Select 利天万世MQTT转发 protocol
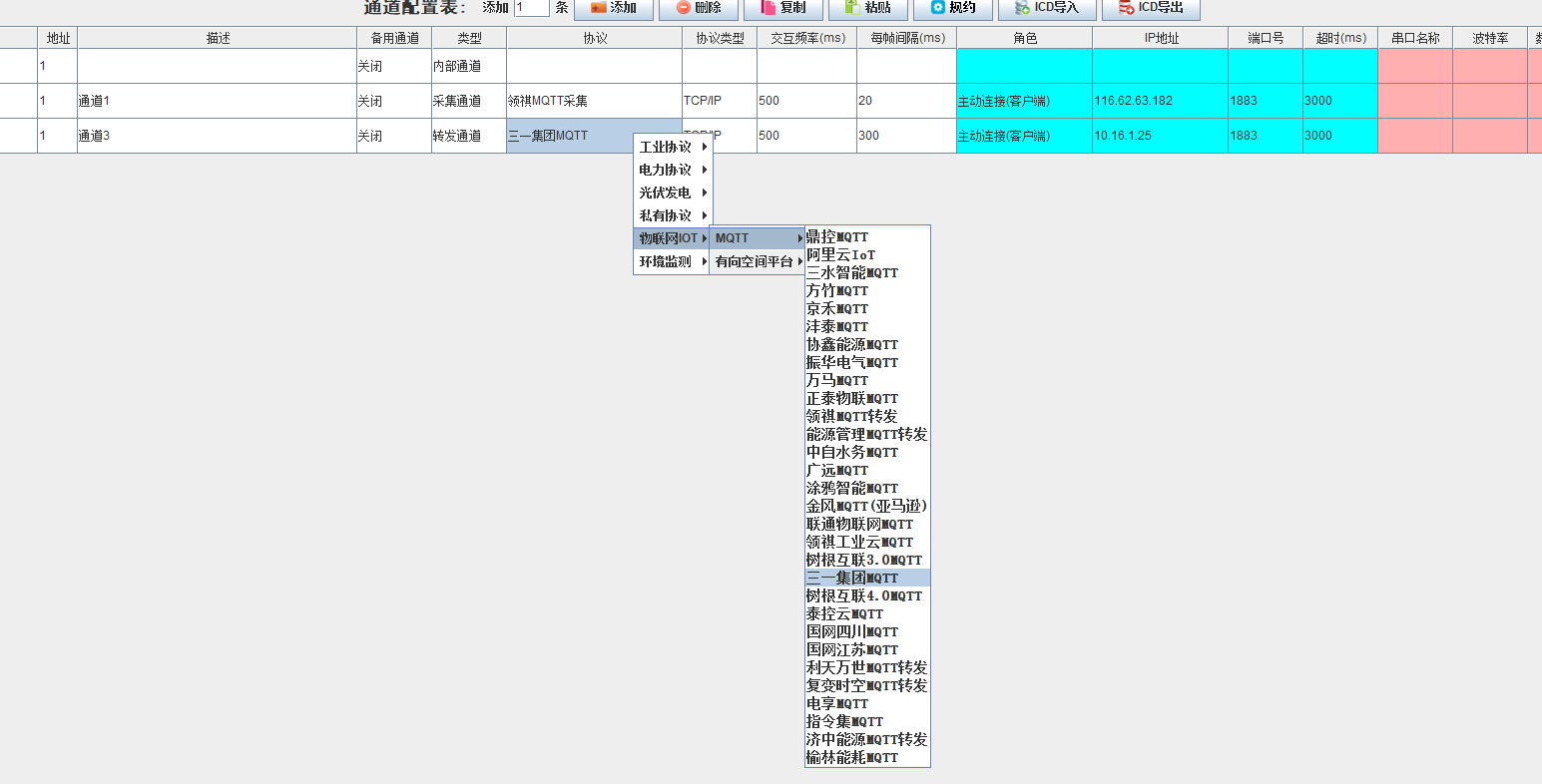This screenshot has width=1542, height=784. coord(867,667)
